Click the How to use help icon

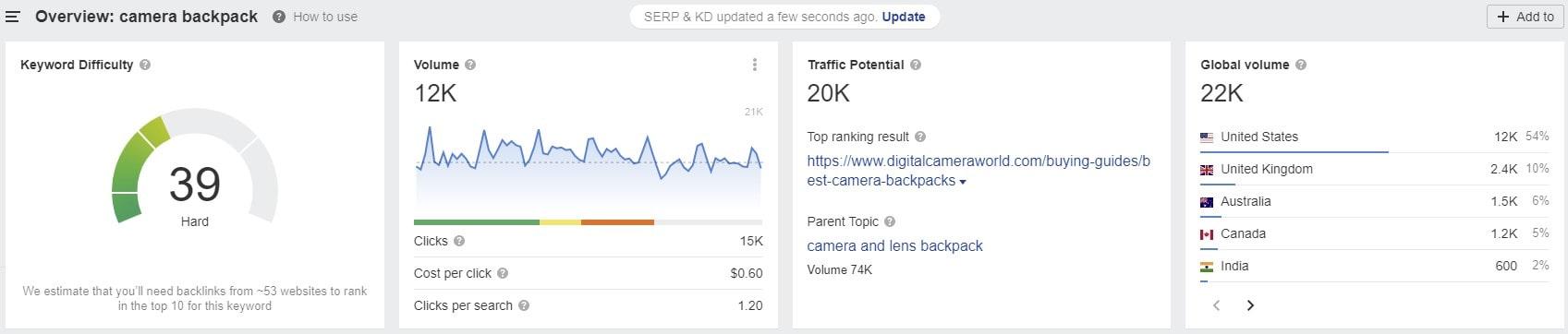coord(279,17)
